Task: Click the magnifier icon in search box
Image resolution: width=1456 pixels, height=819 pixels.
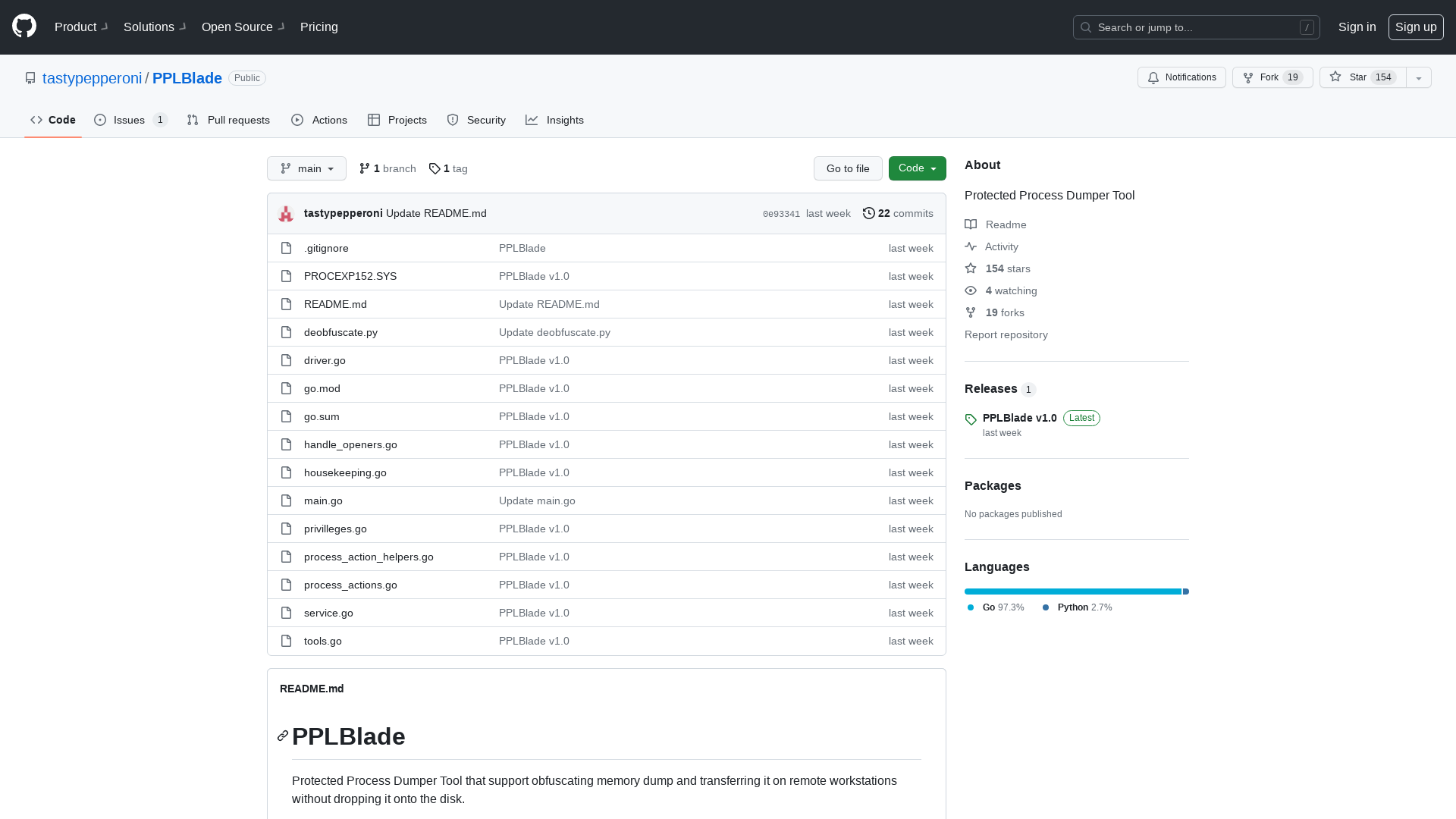Action: pos(1086,27)
